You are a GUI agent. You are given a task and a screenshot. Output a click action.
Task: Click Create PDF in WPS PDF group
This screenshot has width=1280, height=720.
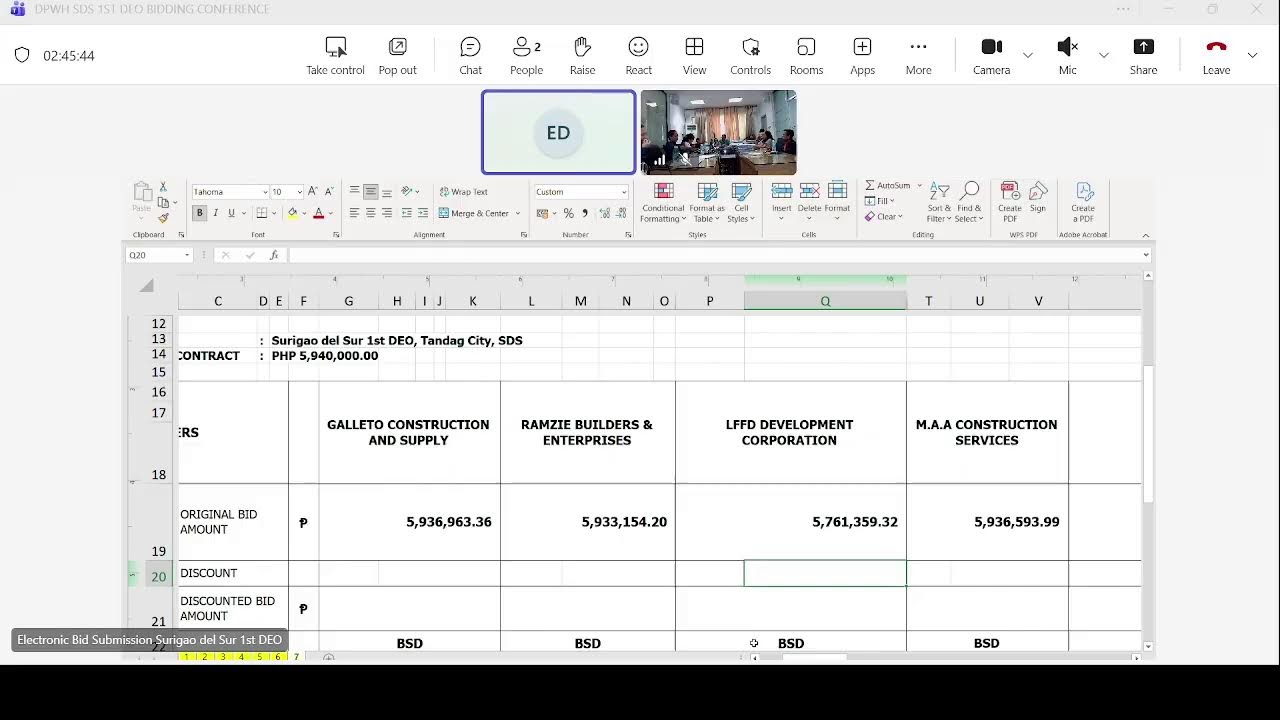pyautogui.click(x=1010, y=202)
